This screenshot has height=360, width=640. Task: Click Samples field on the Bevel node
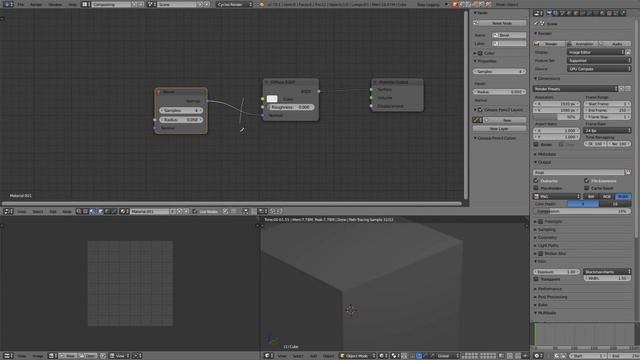coord(181,110)
